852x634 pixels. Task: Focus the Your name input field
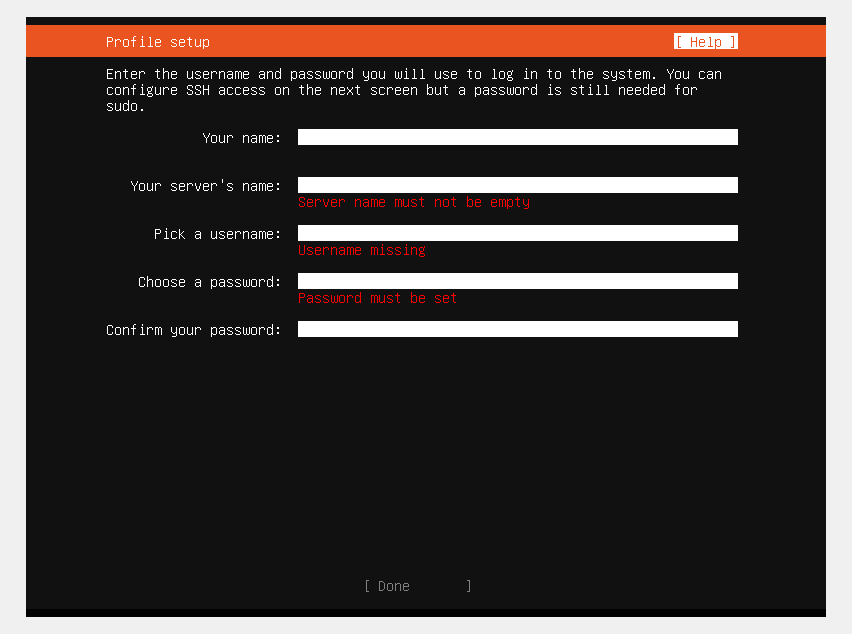(x=518, y=137)
